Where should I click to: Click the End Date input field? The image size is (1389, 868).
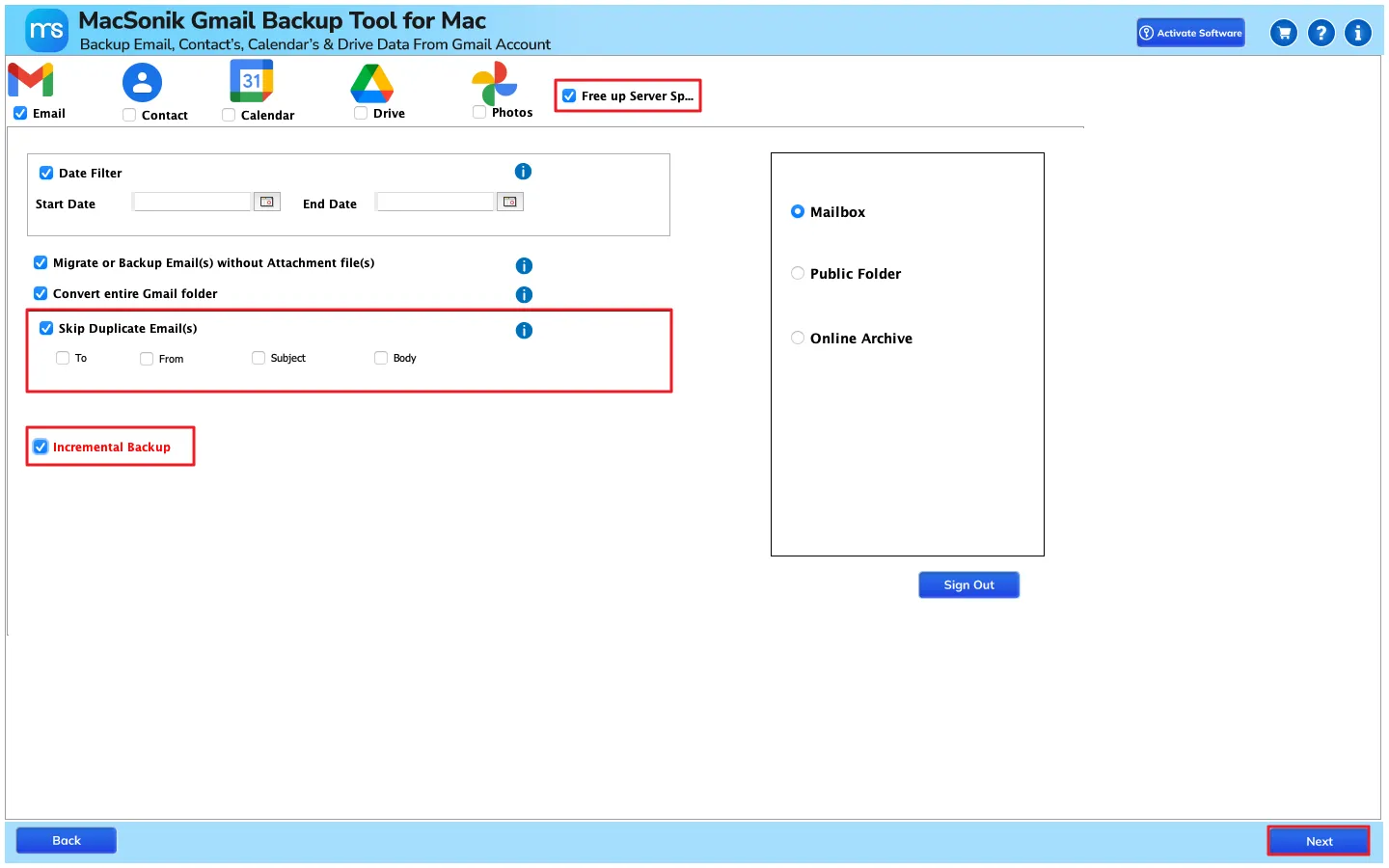coord(436,202)
